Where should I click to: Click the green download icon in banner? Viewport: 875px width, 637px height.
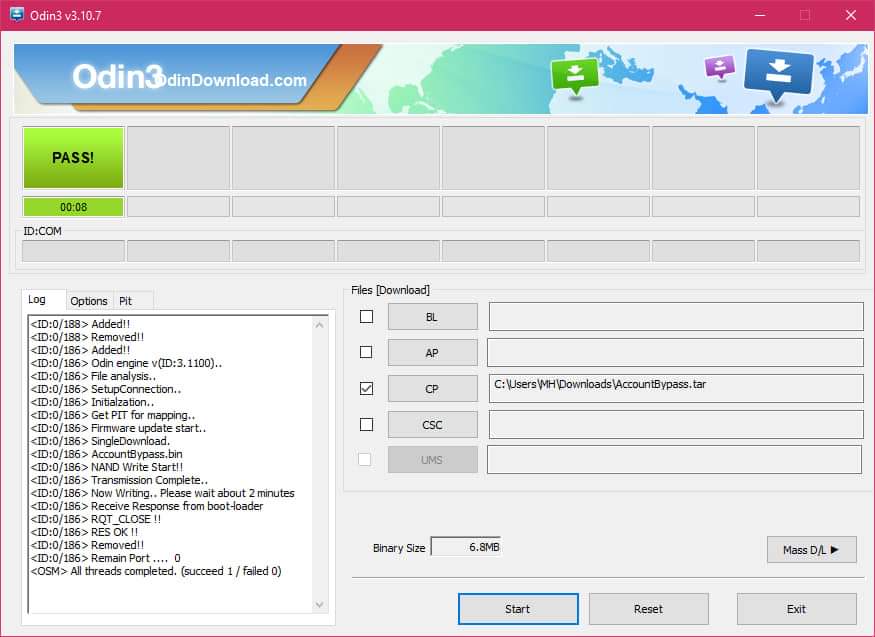pos(575,76)
